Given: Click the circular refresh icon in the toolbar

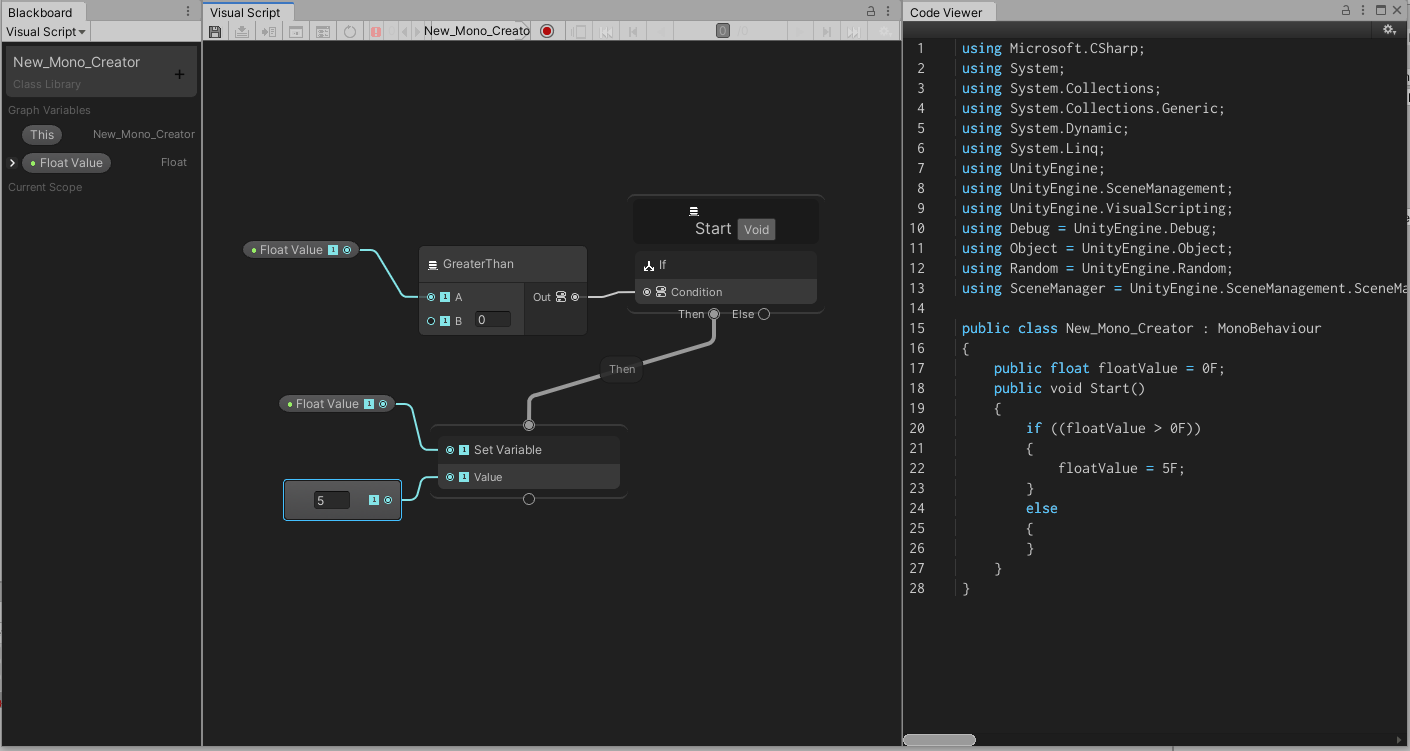Looking at the screenshot, I should tap(349, 31).
